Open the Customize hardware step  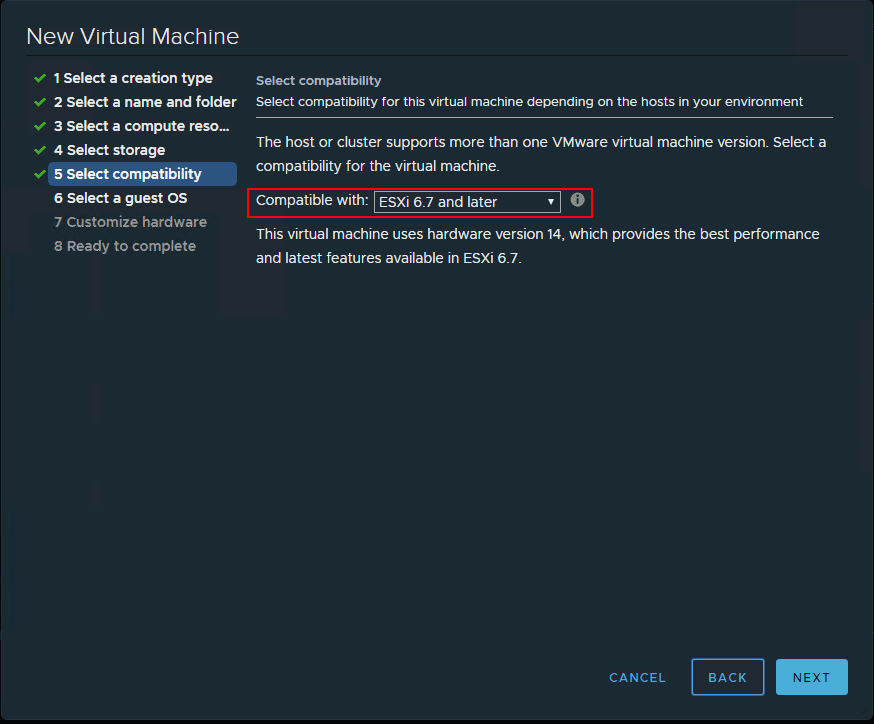(x=130, y=222)
